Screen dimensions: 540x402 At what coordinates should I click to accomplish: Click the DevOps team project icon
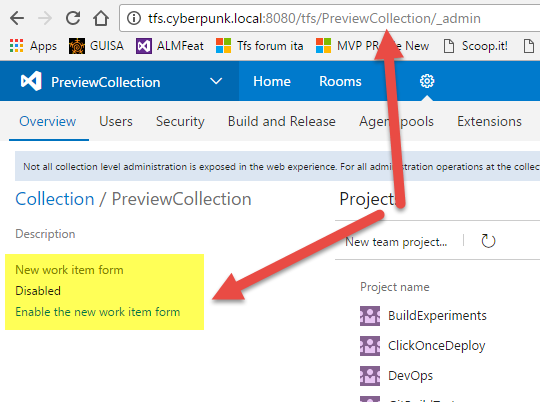click(370, 376)
